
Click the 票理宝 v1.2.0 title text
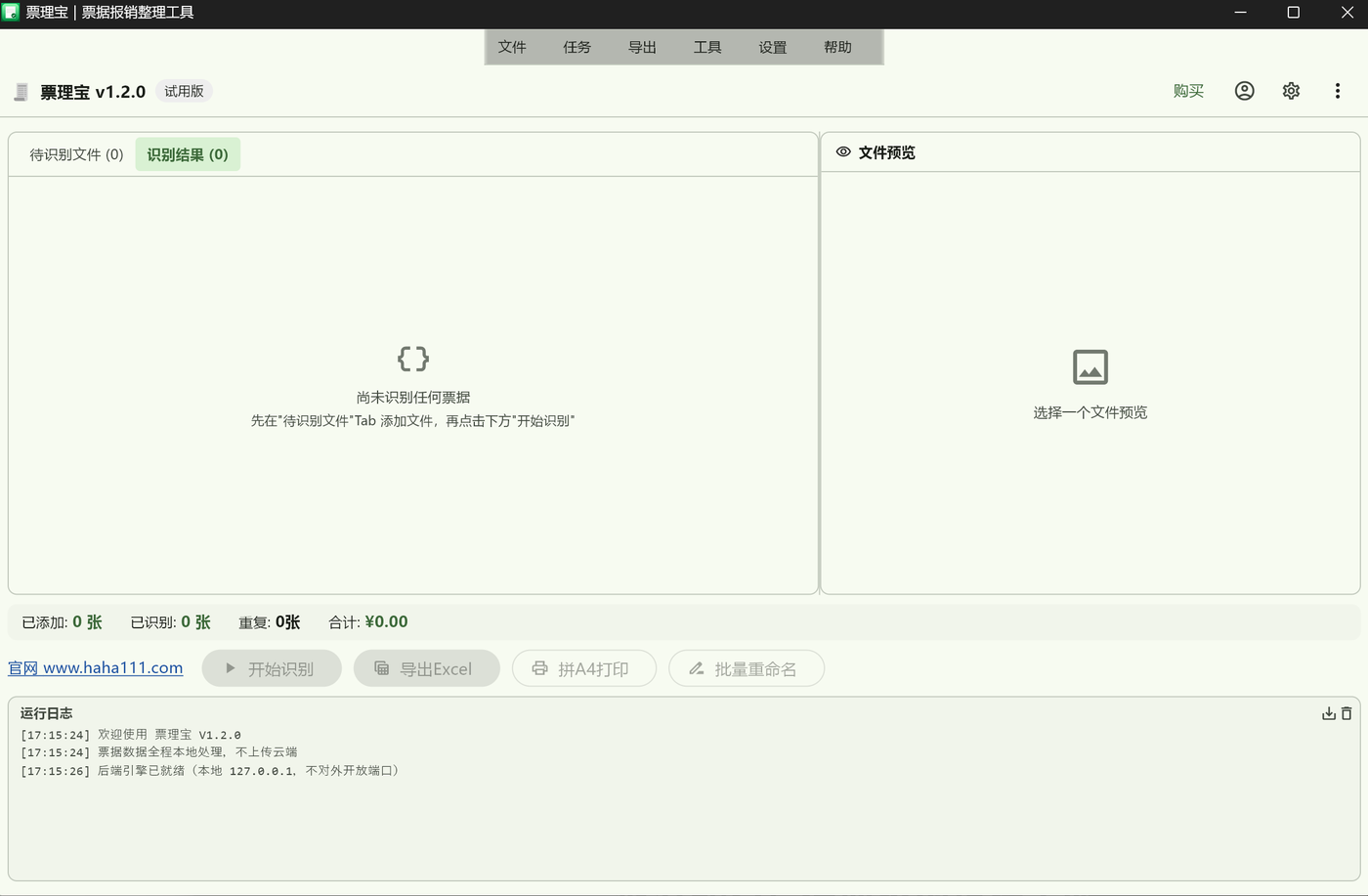click(x=93, y=92)
